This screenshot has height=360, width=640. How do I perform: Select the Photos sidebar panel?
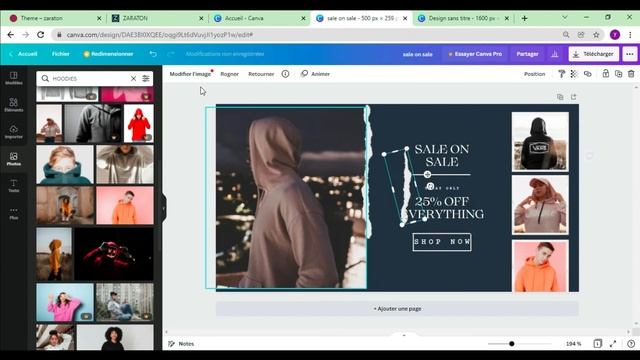13,159
